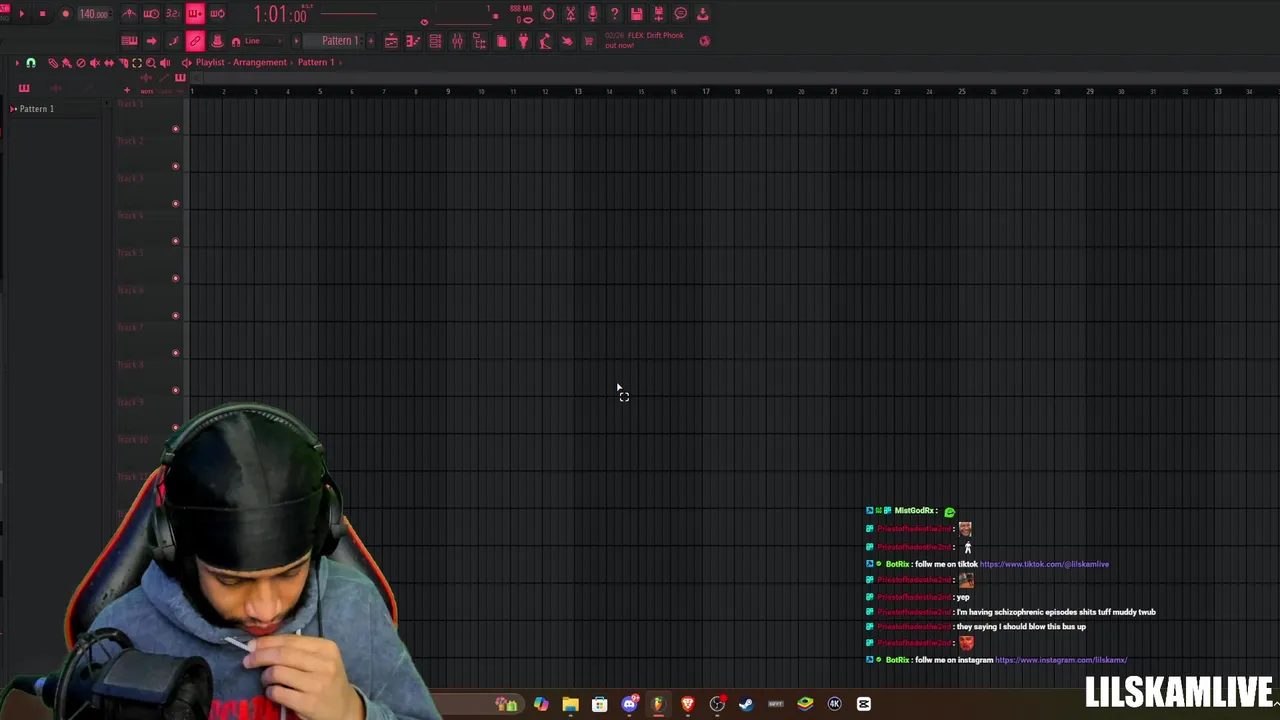Mute Track 1 with its dot toggle
Image resolution: width=1280 pixels, height=720 pixels.
[176, 129]
